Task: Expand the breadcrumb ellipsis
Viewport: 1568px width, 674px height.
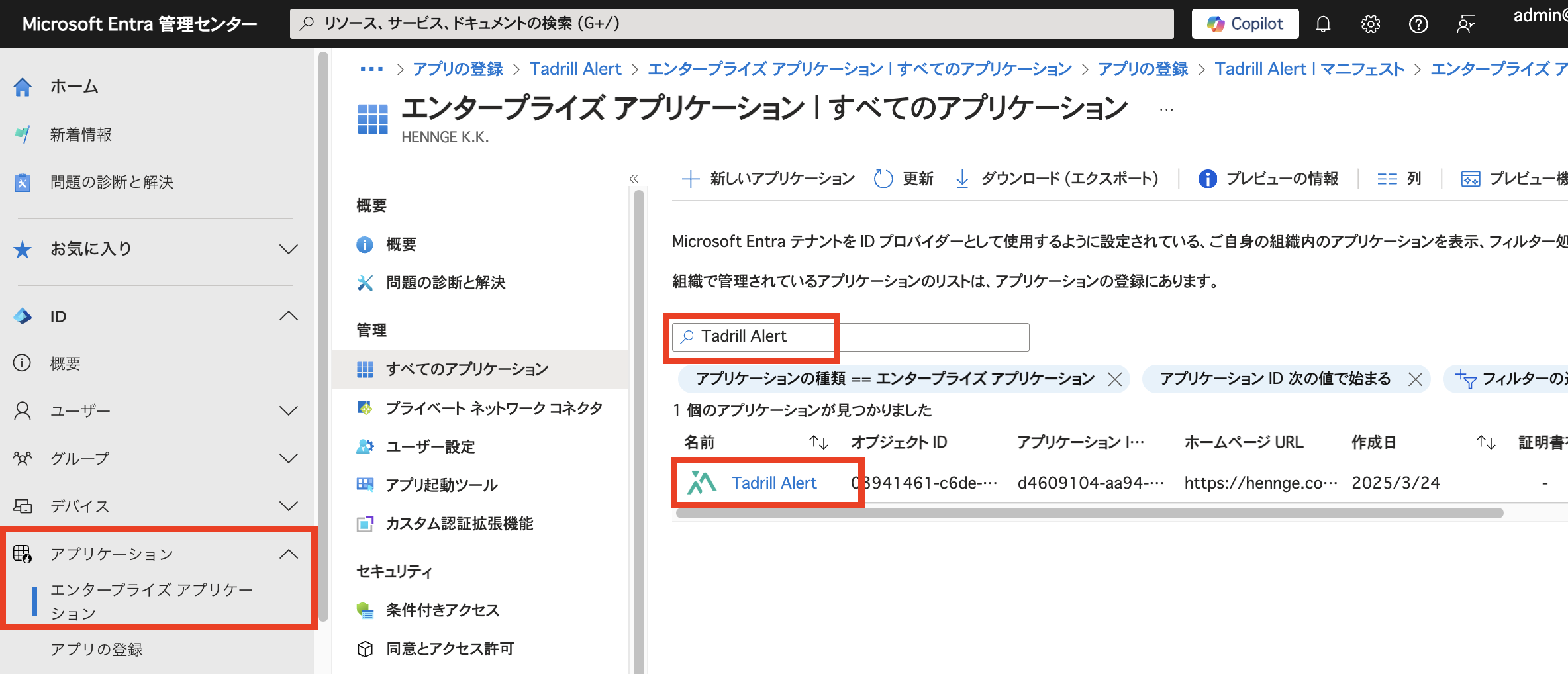Action: tap(371, 69)
